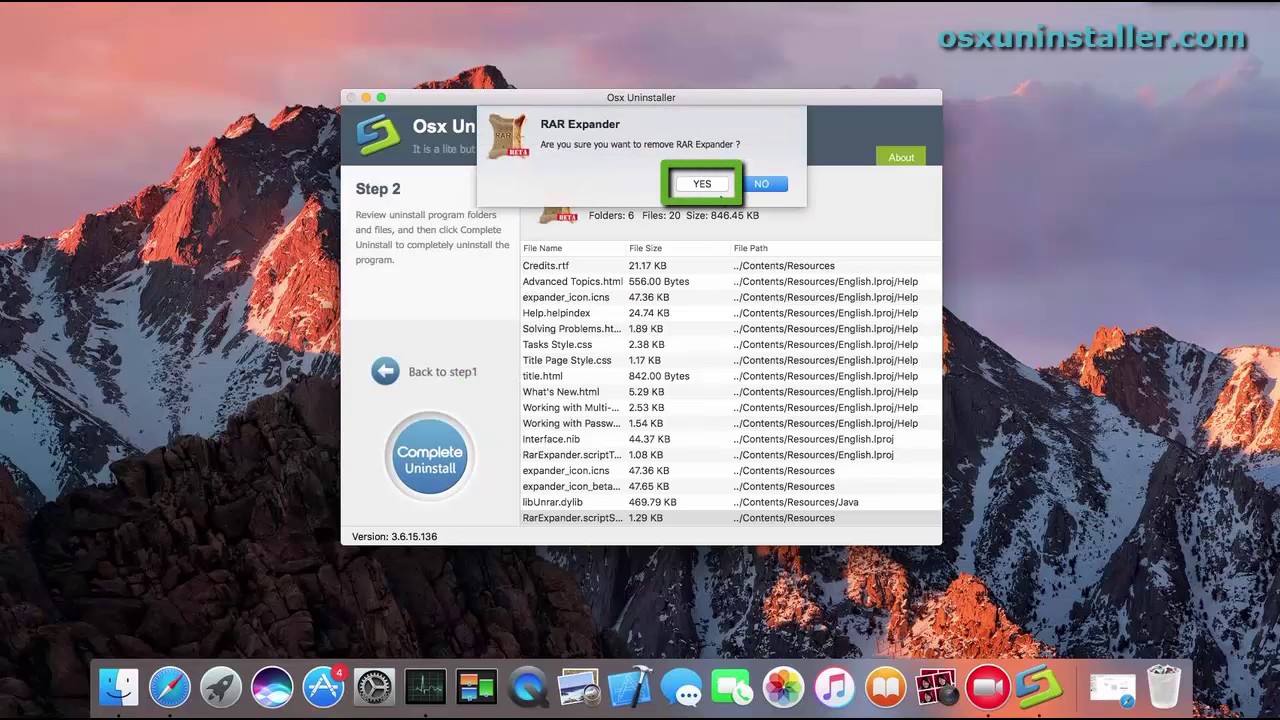The width and height of the screenshot is (1280, 720).
Task: Open minimized window thumbnail in dock
Action: pyautogui.click(x=1113, y=688)
